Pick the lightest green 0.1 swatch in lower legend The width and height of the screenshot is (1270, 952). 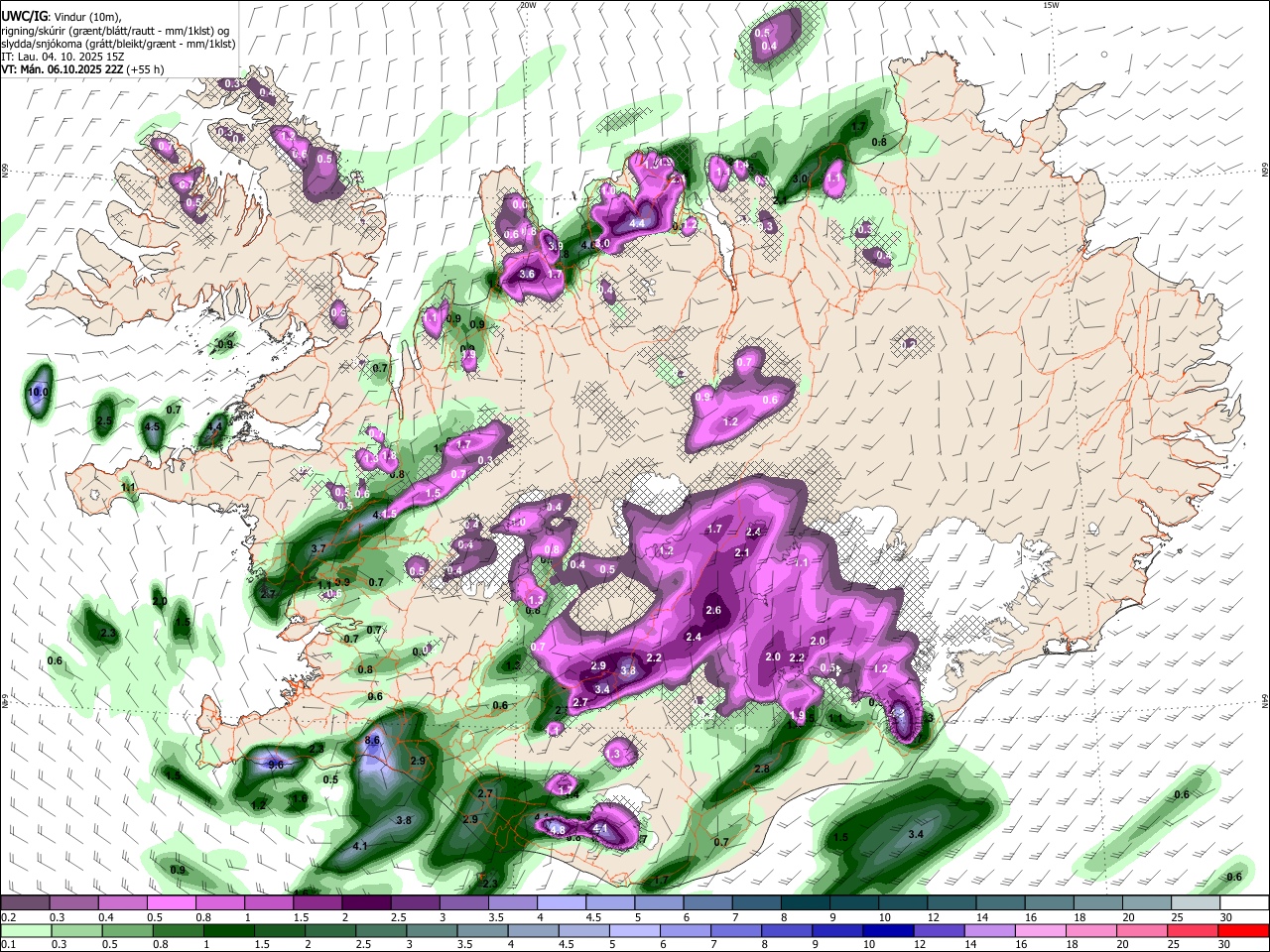coord(25,930)
